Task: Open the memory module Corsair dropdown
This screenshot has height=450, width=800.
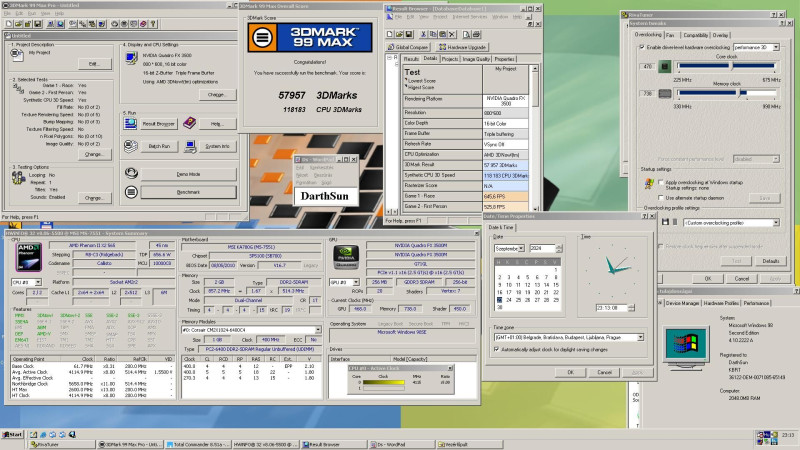Action: click(x=318, y=330)
